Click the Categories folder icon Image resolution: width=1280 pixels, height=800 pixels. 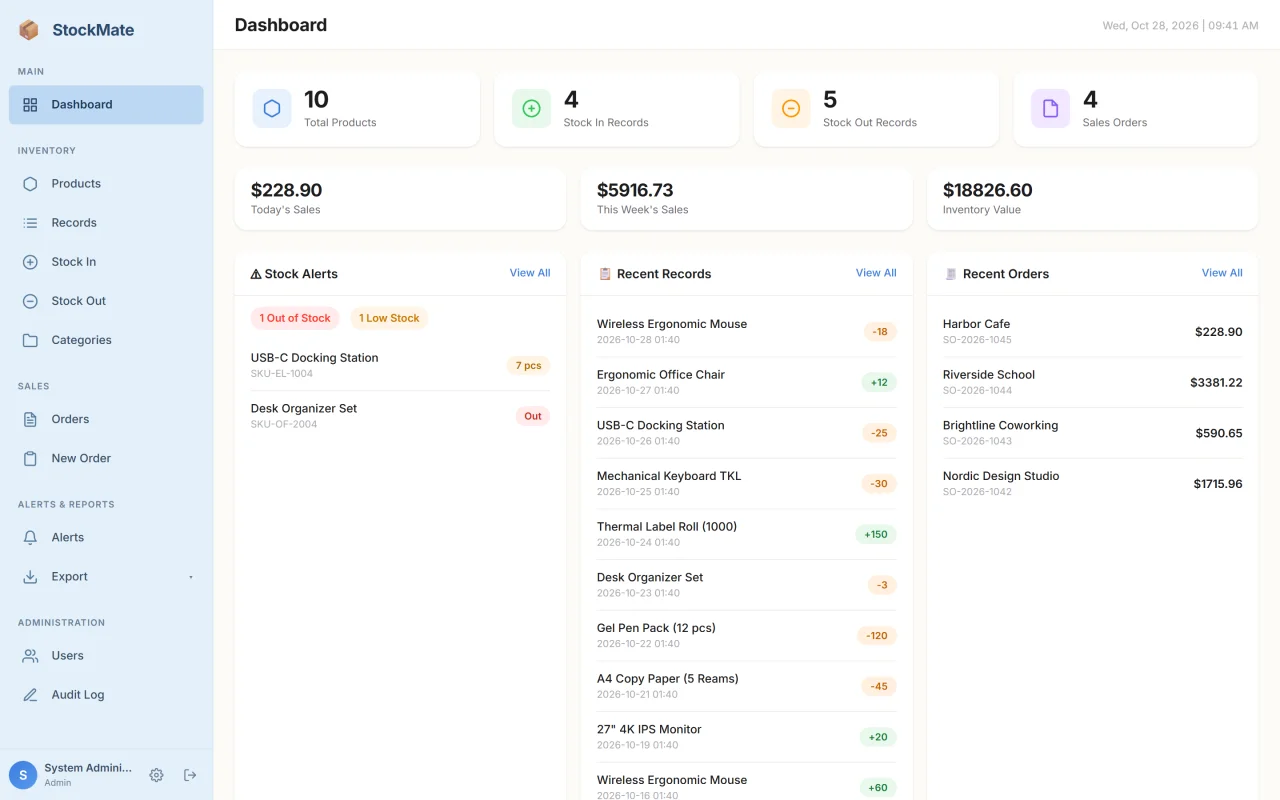click(30, 340)
